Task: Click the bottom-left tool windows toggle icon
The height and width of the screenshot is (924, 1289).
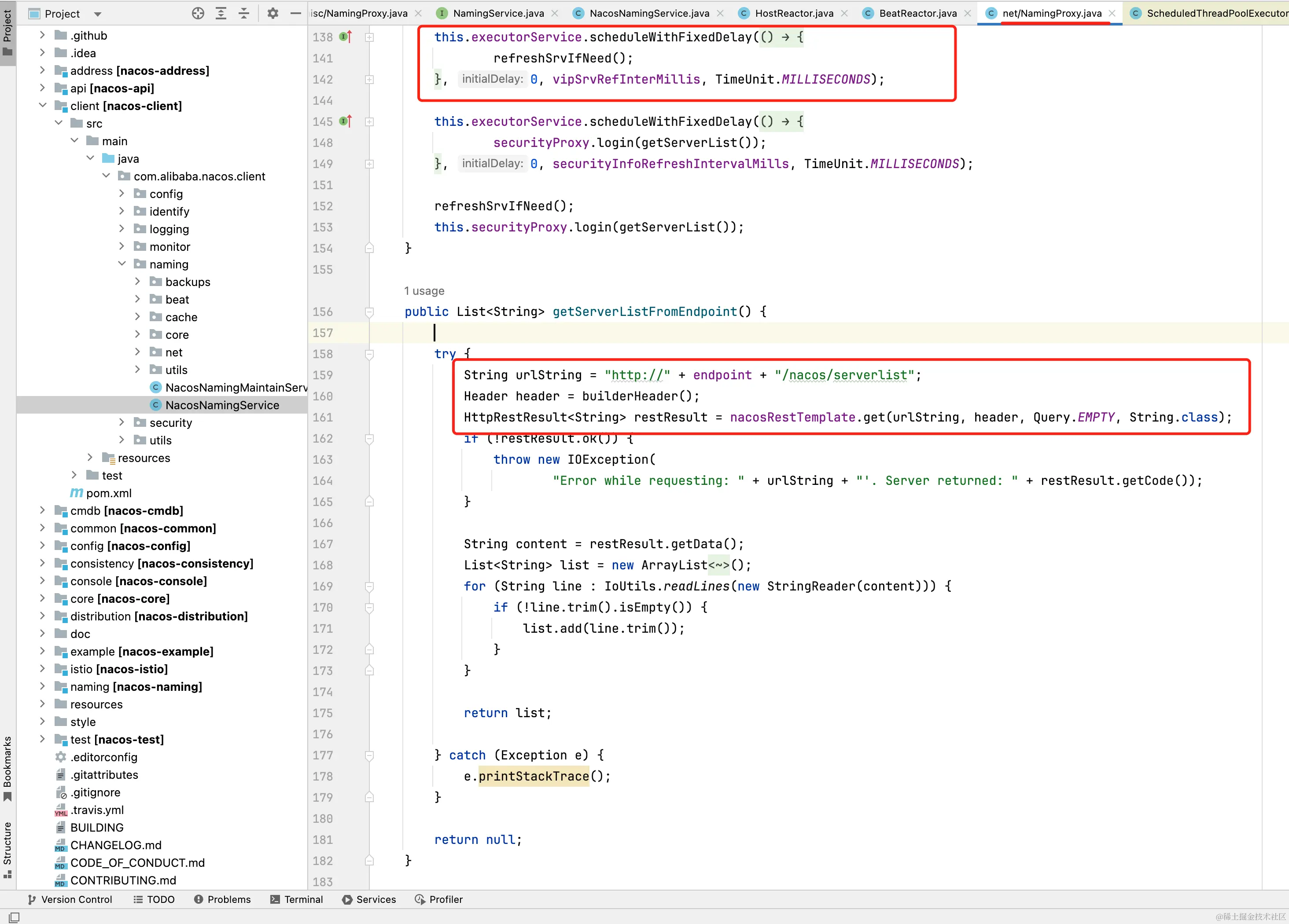Action: (x=14, y=917)
